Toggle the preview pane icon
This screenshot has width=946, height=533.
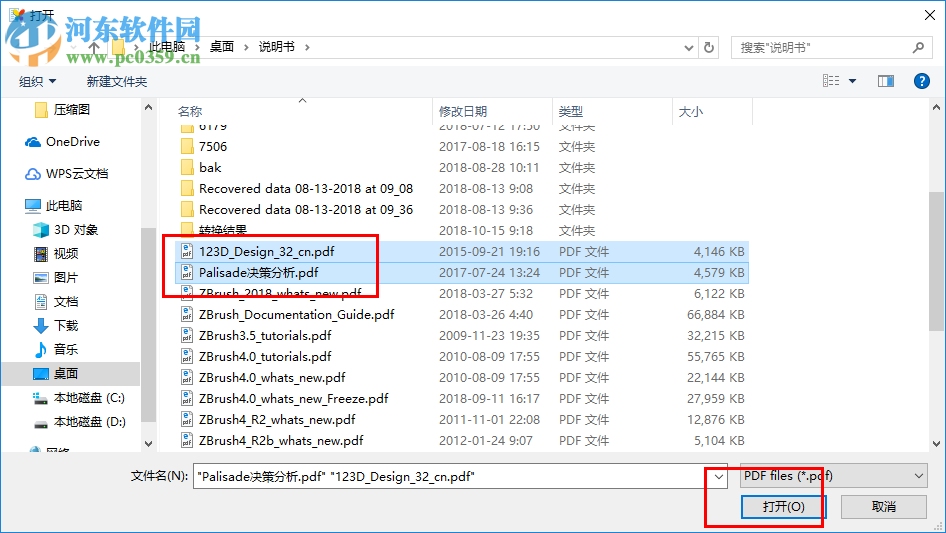click(886, 81)
